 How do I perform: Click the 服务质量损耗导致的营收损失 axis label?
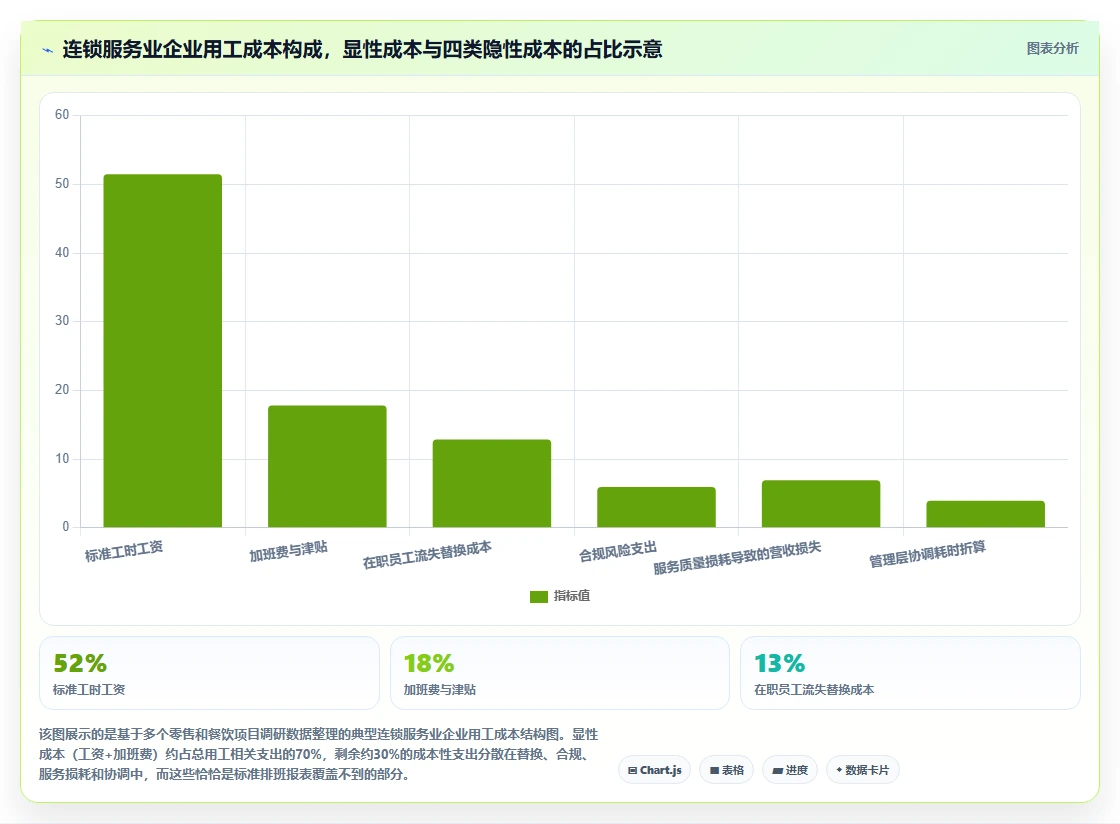pos(737,557)
